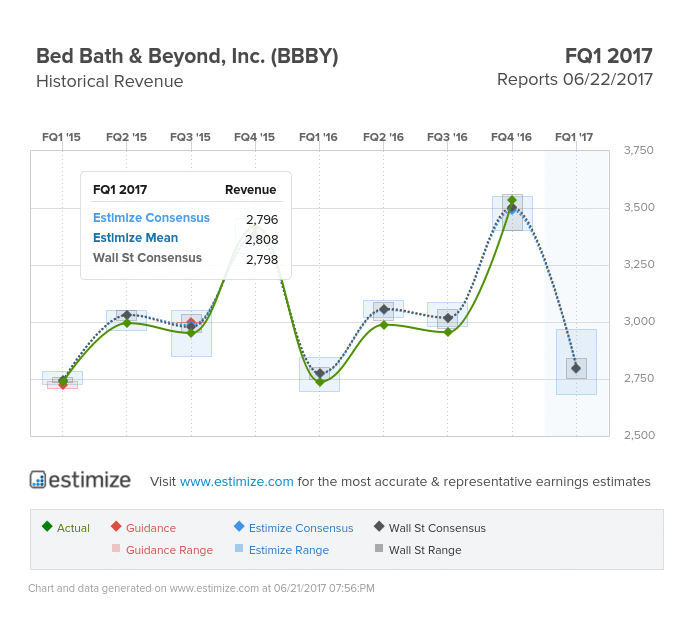Click the Estimize Mean tooltip row
The height and width of the screenshot is (620, 685).
point(186,239)
